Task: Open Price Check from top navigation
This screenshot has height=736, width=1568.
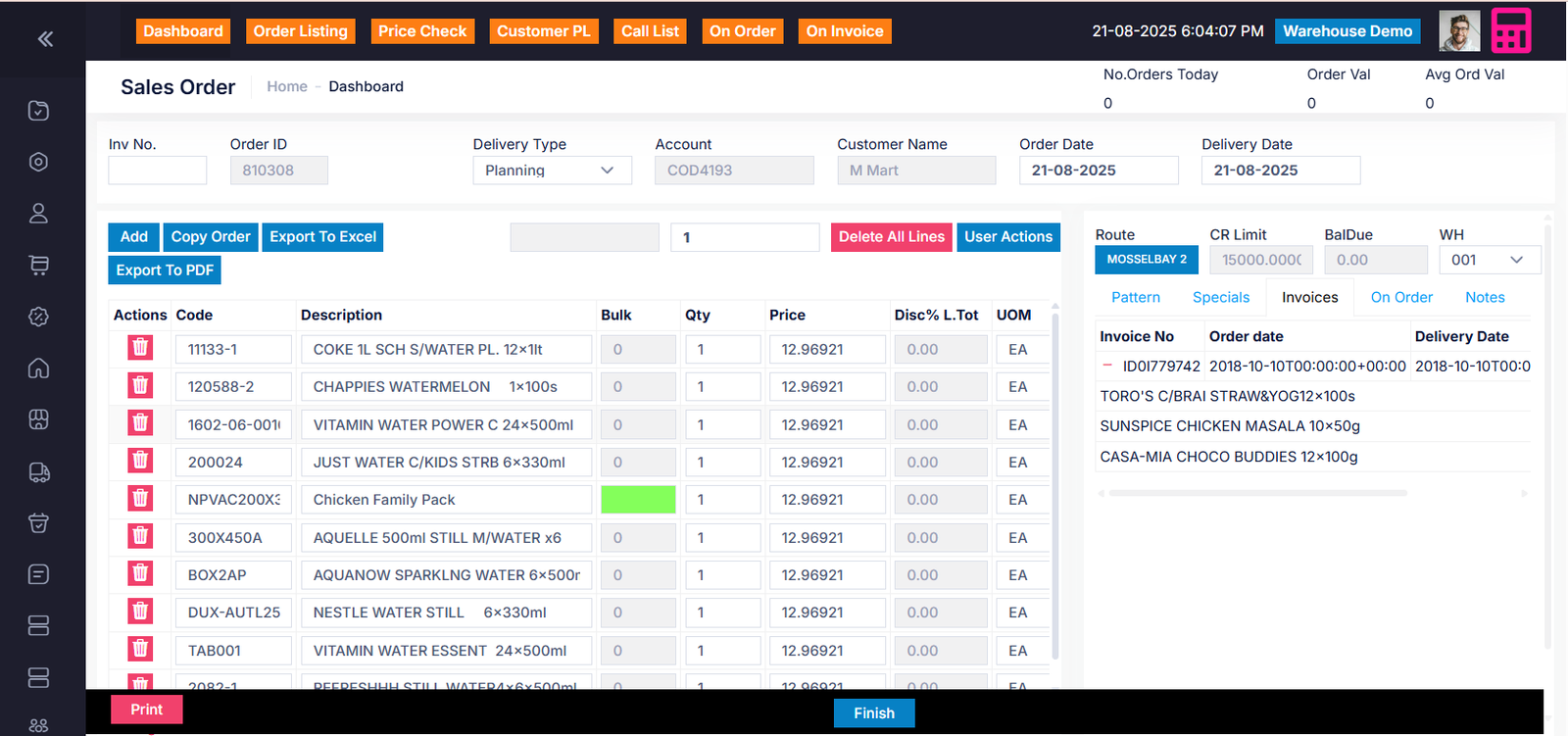Action: [x=422, y=31]
